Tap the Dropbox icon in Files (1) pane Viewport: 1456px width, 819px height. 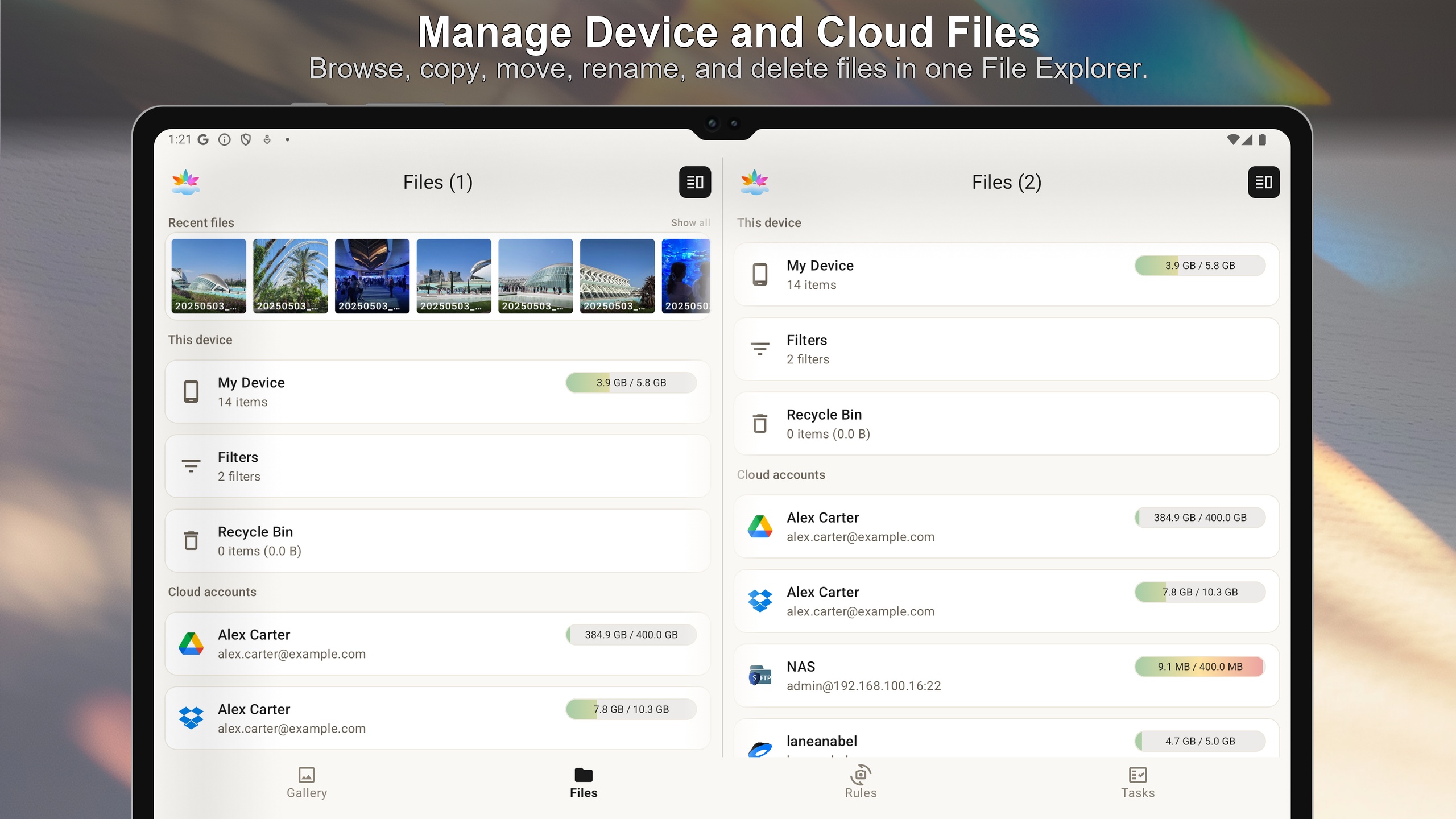coord(191,718)
